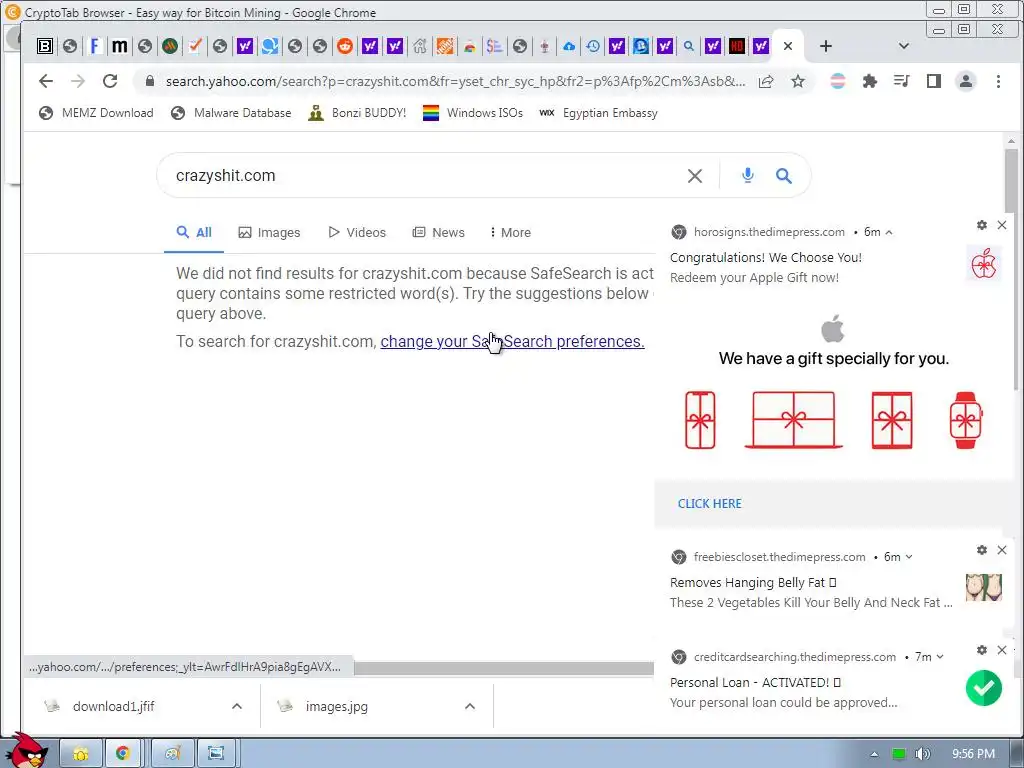
Task: Open the media controls icon
Action: pos(901,81)
